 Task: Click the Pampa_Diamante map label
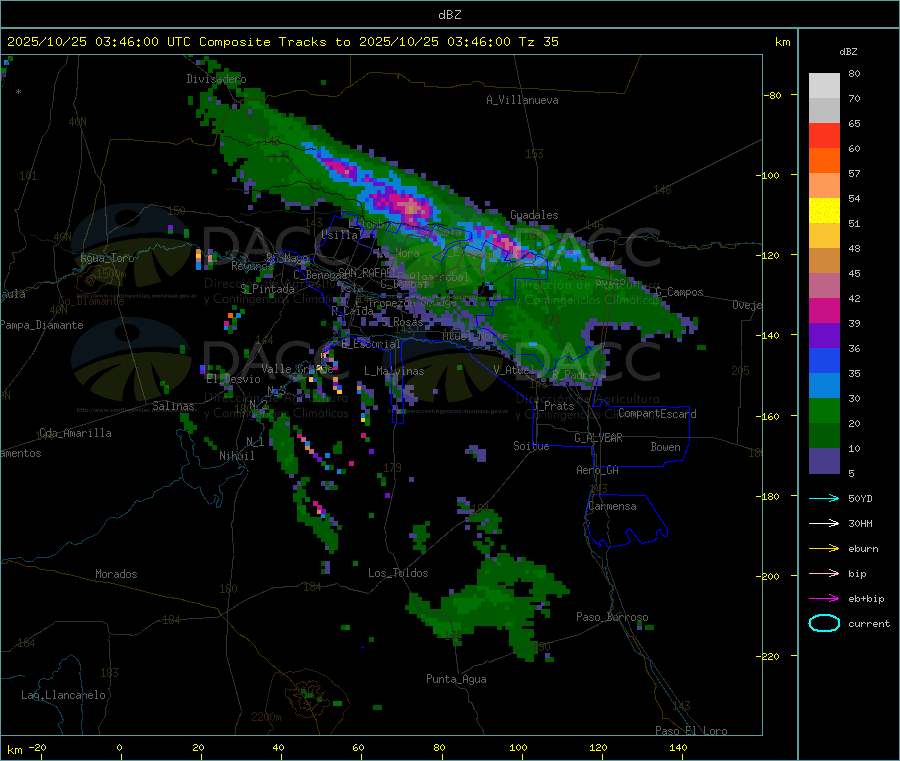(42, 325)
